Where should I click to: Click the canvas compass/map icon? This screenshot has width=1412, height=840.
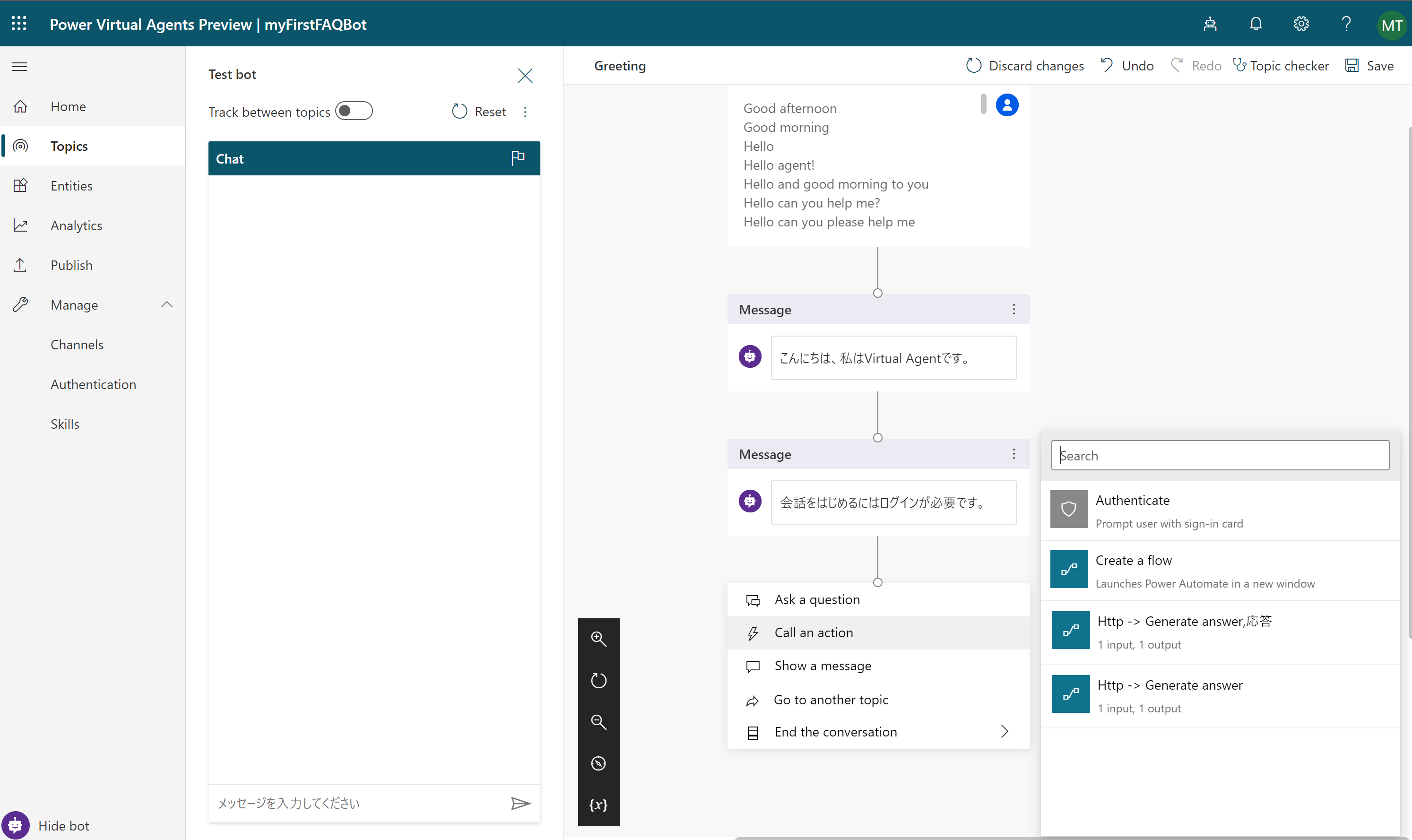click(598, 763)
